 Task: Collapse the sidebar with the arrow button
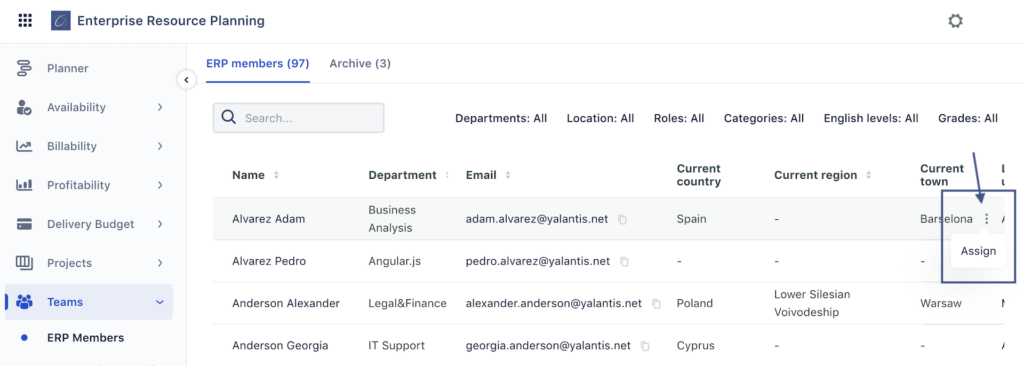coord(186,80)
